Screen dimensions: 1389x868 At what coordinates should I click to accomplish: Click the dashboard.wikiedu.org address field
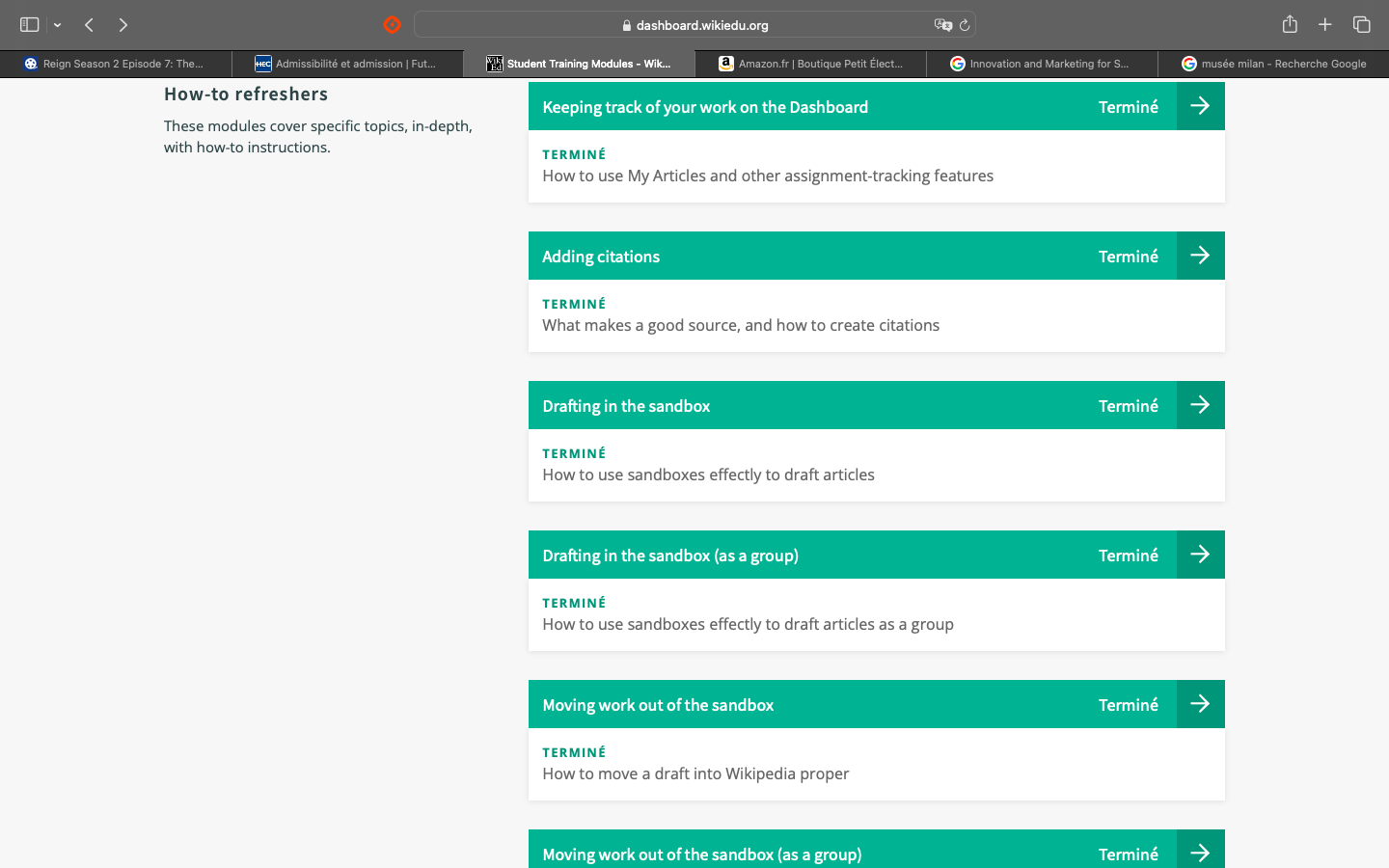[x=694, y=25]
